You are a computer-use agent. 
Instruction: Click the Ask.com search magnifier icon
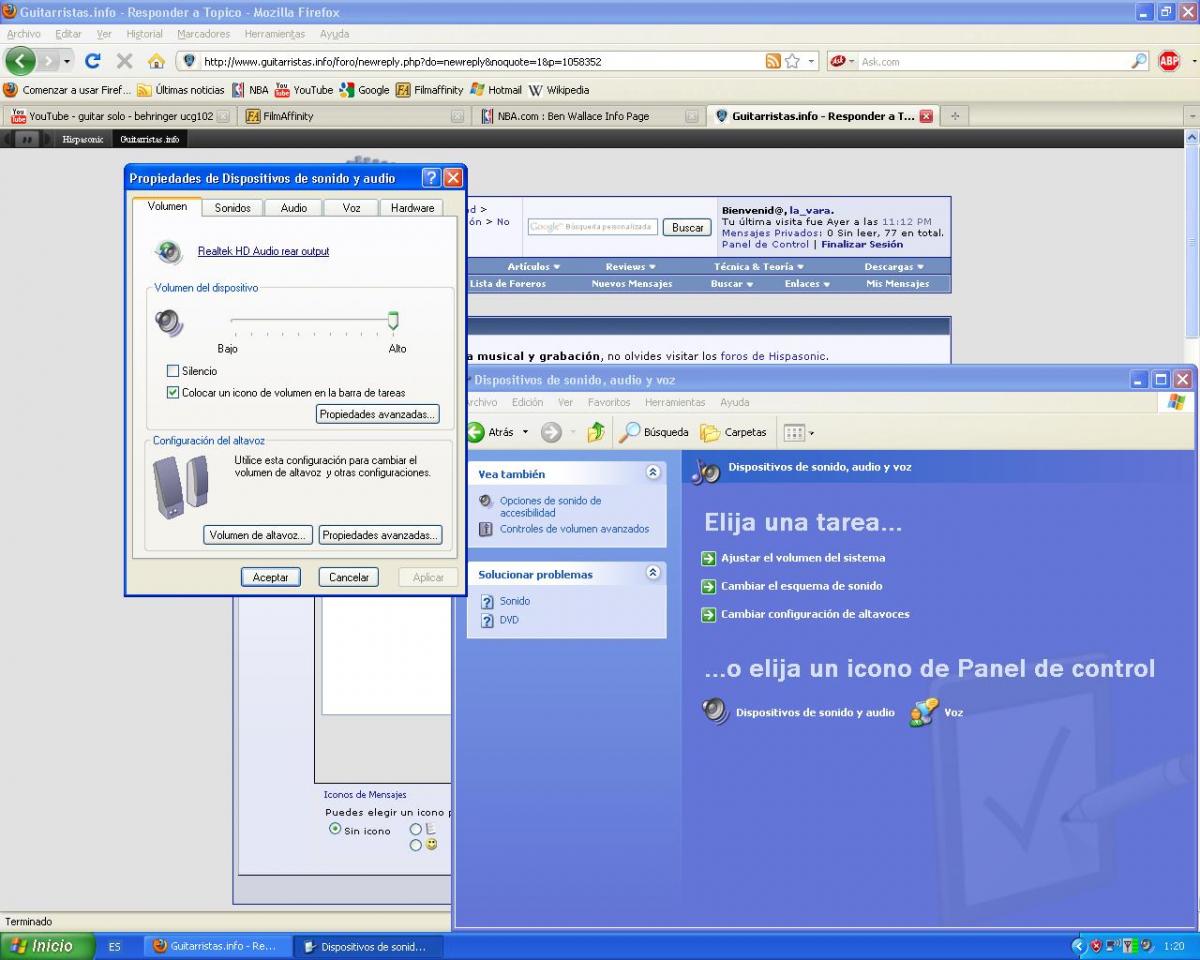[x=1139, y=61]
